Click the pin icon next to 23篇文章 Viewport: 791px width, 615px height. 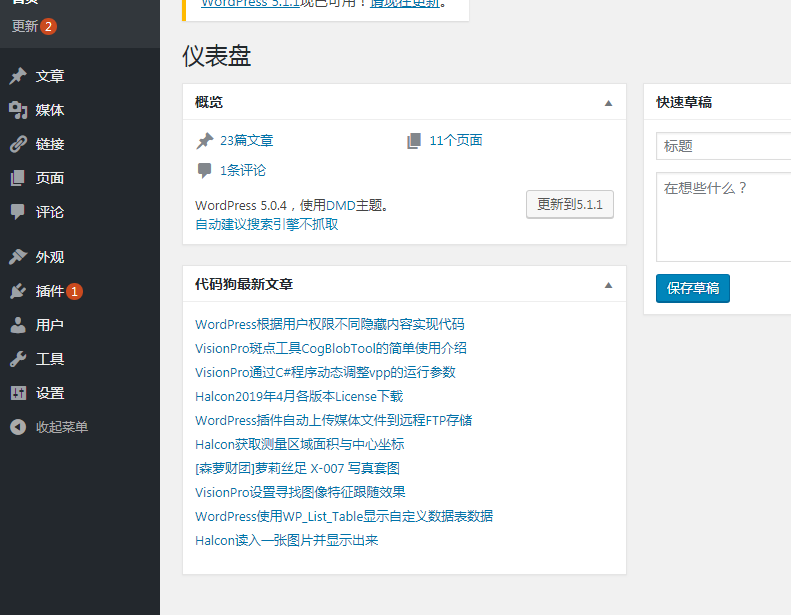point(205,141)
